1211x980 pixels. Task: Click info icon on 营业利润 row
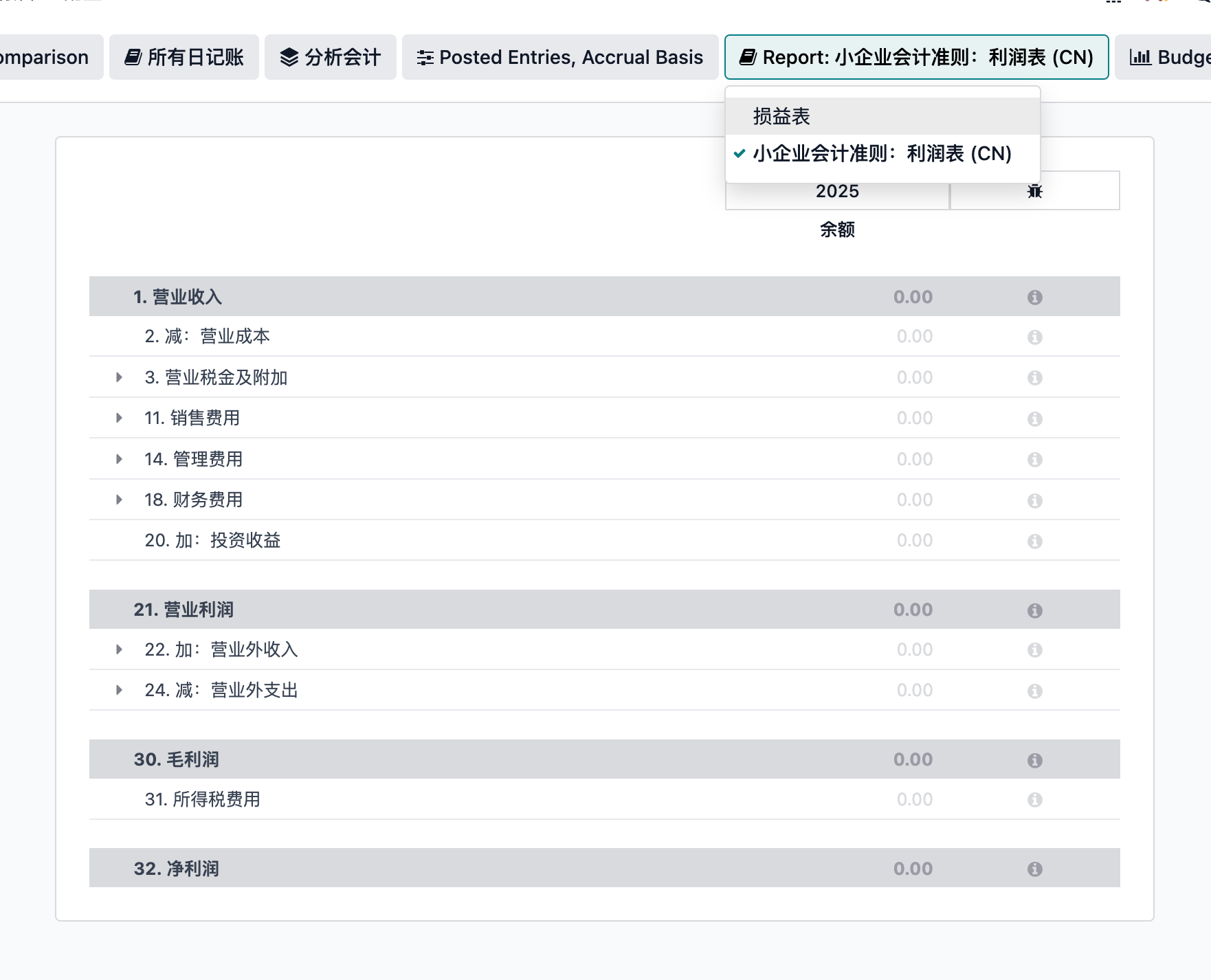click(1034, 610)
